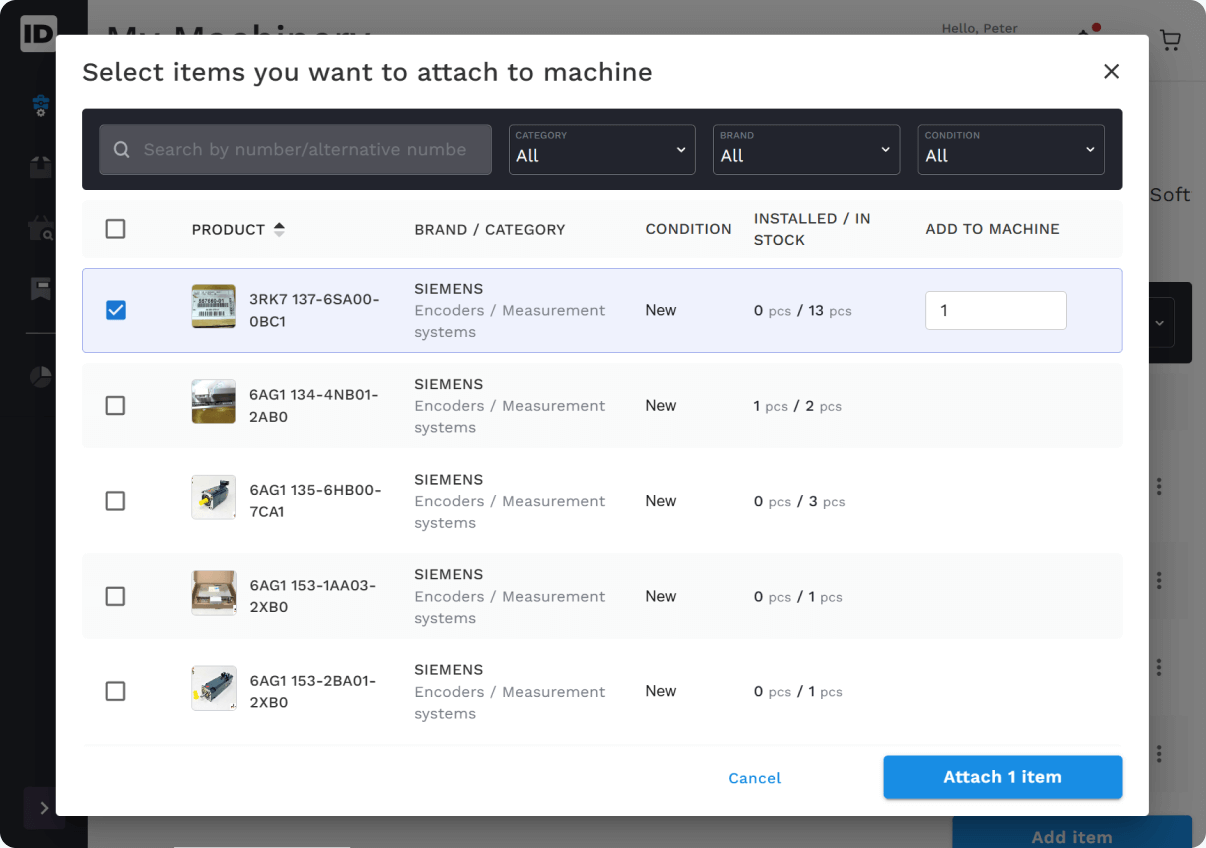Click the Cancel link

click(755, 778)
